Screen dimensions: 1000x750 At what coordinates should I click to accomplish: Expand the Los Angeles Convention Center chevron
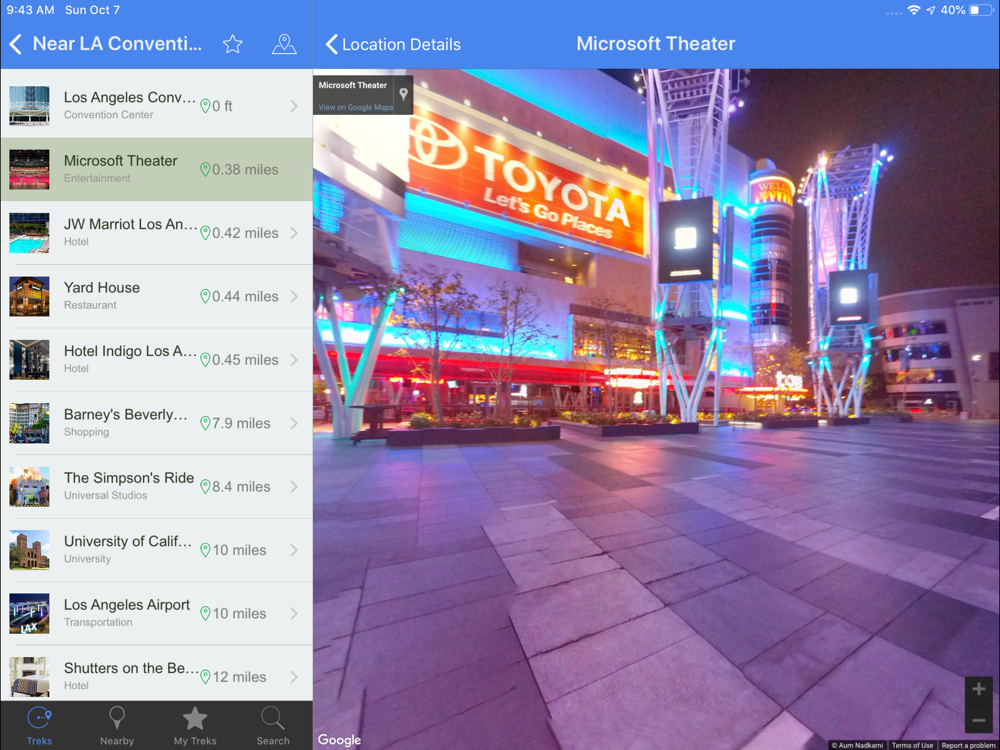click(294, 106)
